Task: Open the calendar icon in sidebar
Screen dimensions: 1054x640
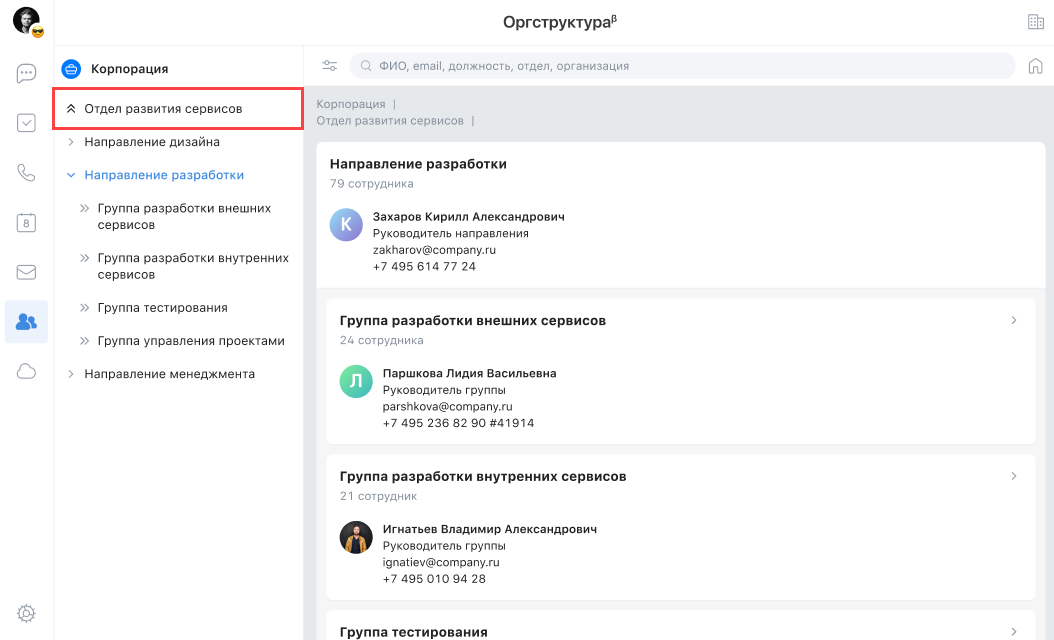Action: [x=26, y=223]
